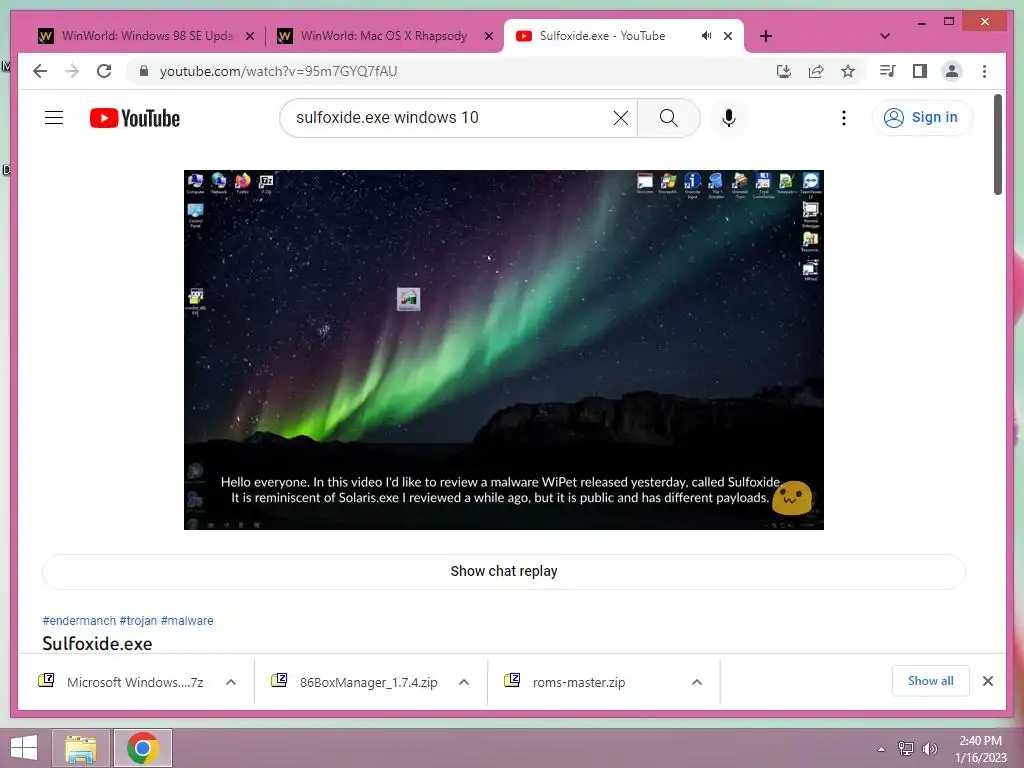Image resolution: width=1024 pixels, height=768 pixels.
Task: Open the Chrome profile avatar
Action: (x=952, y=71)
